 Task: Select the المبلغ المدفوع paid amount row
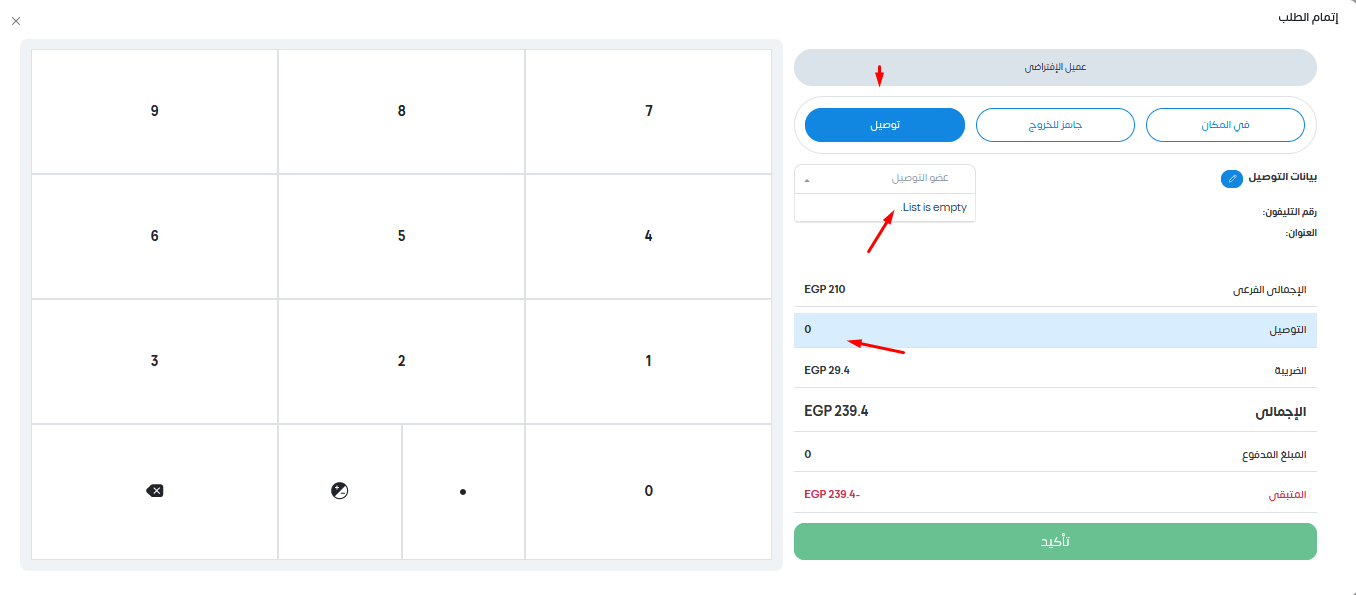coord(1055,454)
